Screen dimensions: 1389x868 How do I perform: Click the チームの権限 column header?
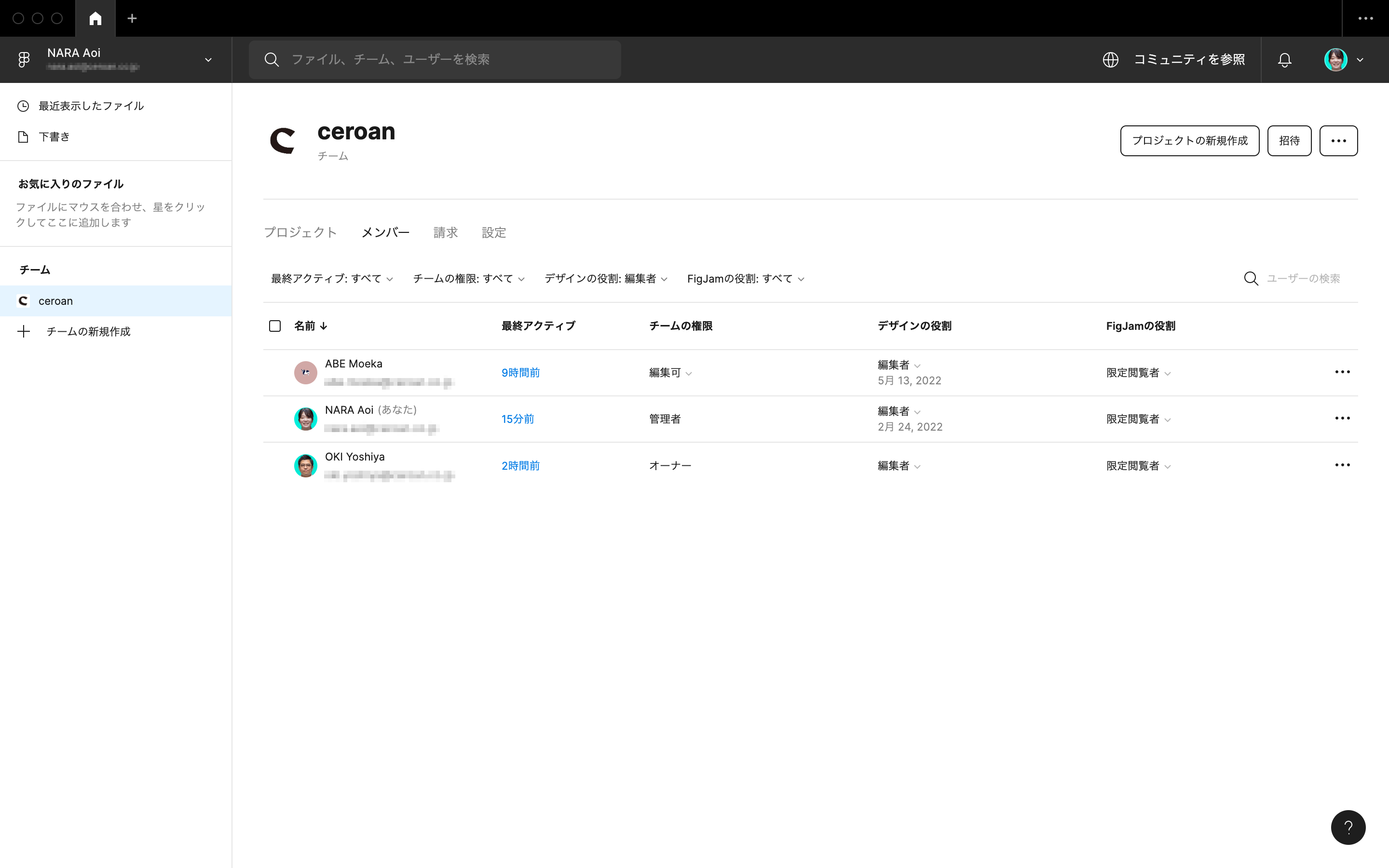click(681, 326)
